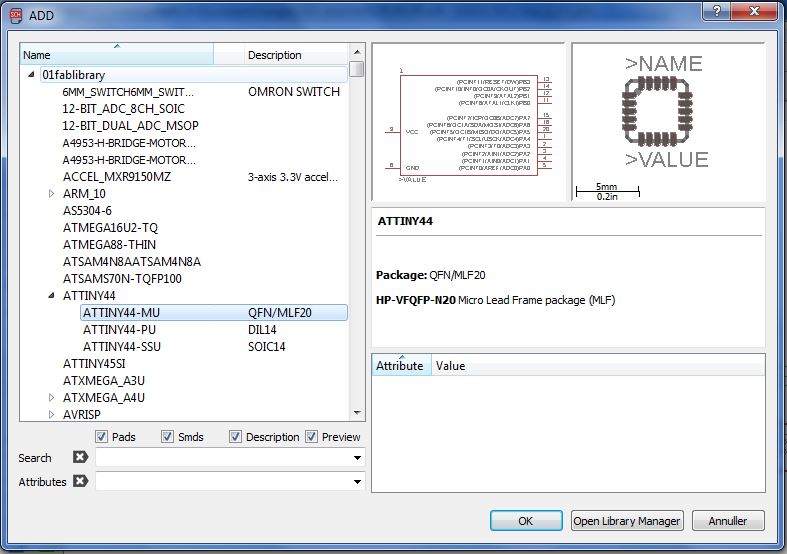Click the QFN package footprint preview
The image size is (787, 554).
coord(668,123)
